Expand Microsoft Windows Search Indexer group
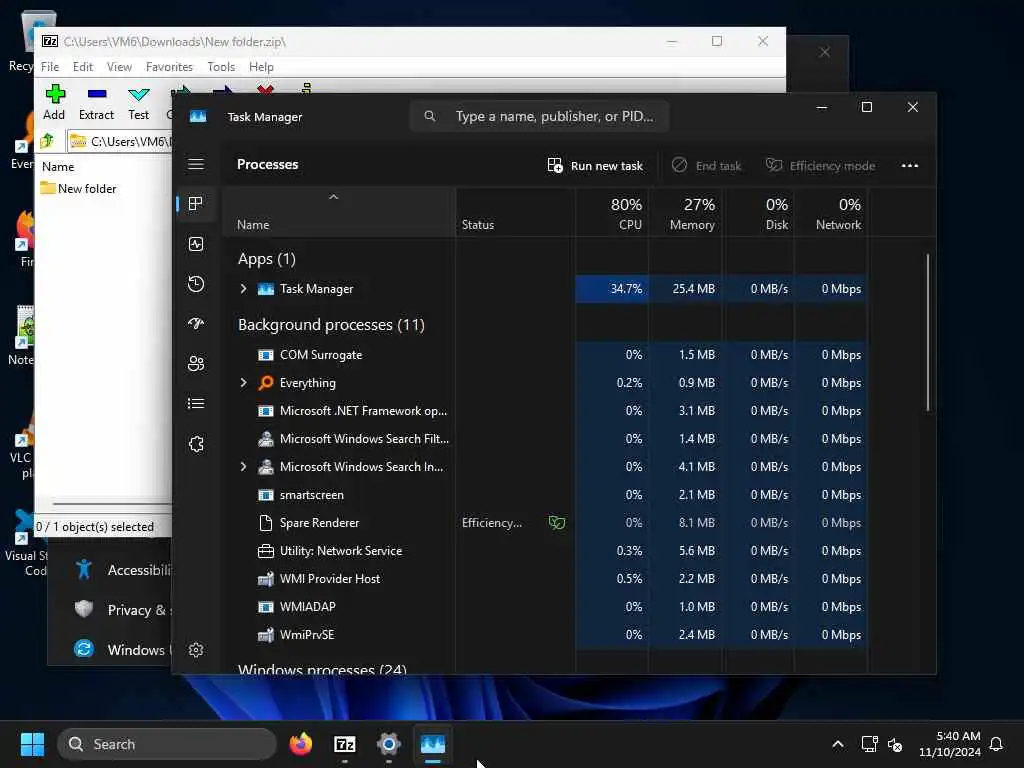The width and height of the screenshot is (1024, 768). pyautogui.click(x=244, y=466)
